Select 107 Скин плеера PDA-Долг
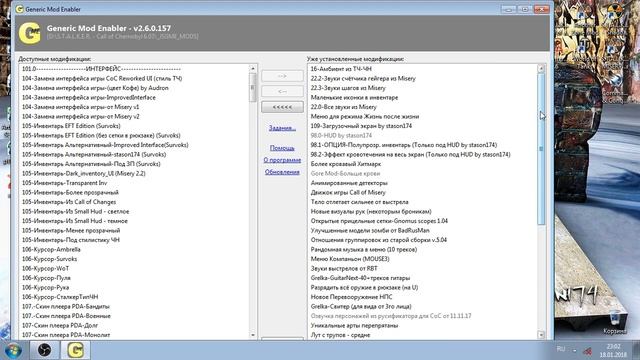640x360 pixels. point(60,325)
